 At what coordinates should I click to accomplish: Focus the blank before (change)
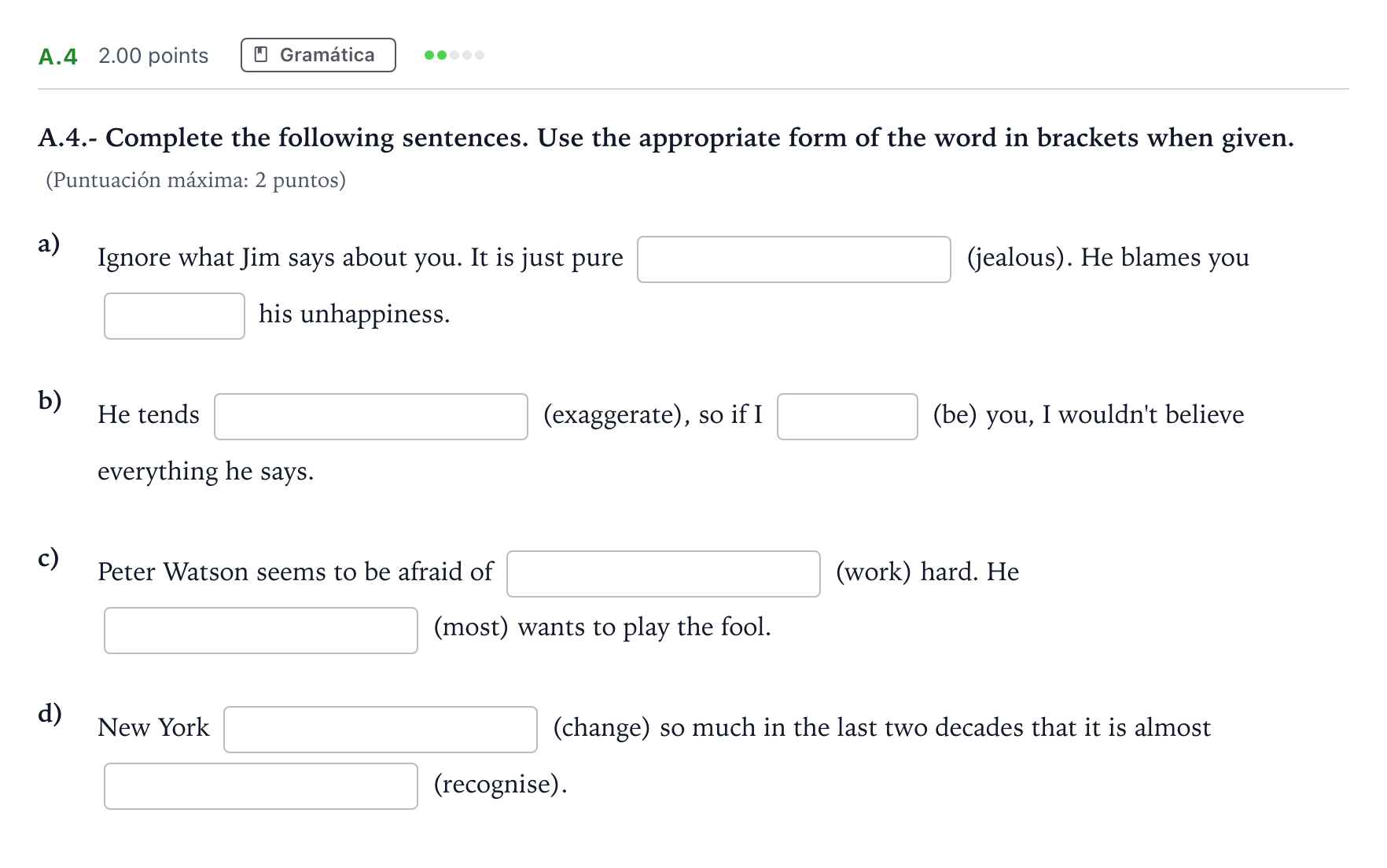[x=381, y=730]
